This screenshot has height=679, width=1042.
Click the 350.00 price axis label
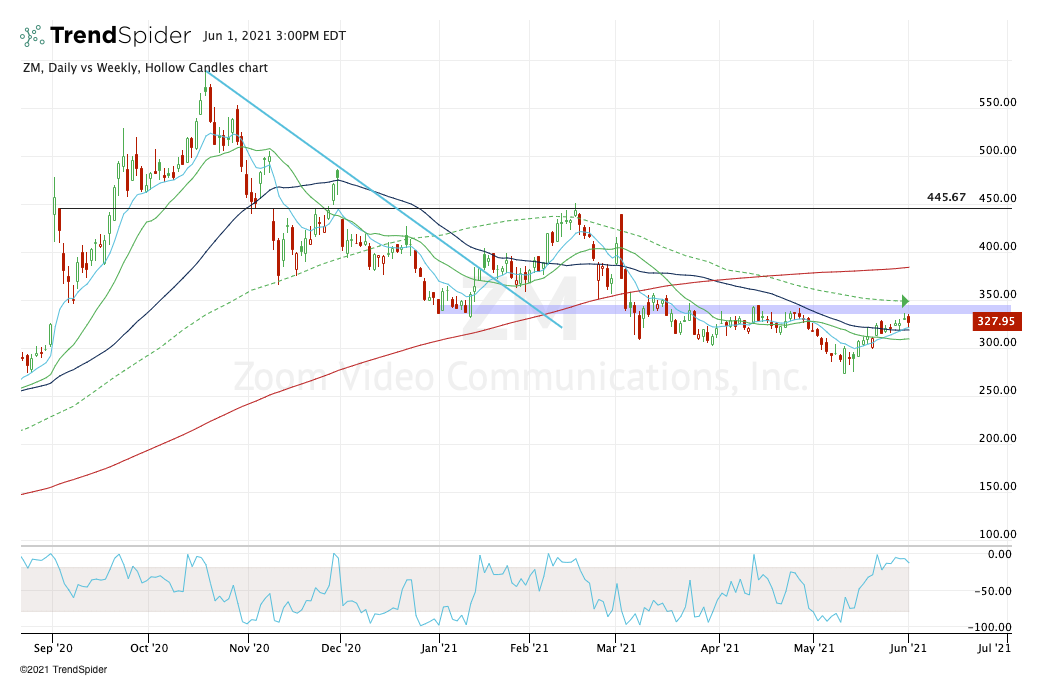[x=997, y=294]
